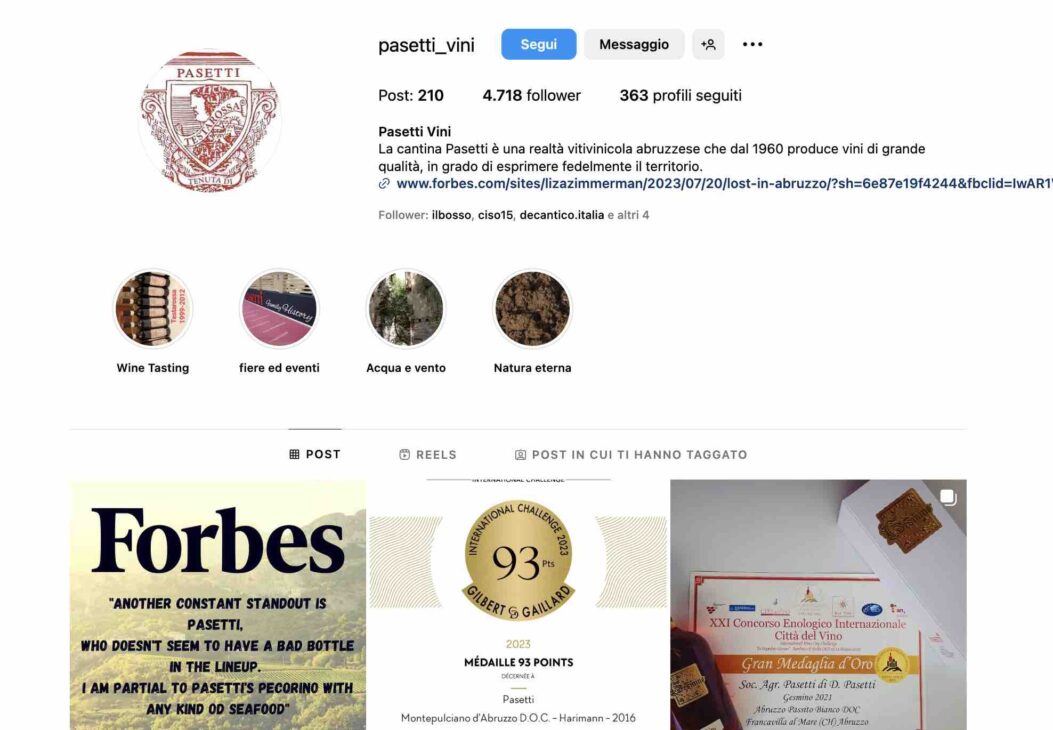Open the fiere ed eventi highlight
Viewport: 1053px width, 730px height.
click(x=279, y=309)
